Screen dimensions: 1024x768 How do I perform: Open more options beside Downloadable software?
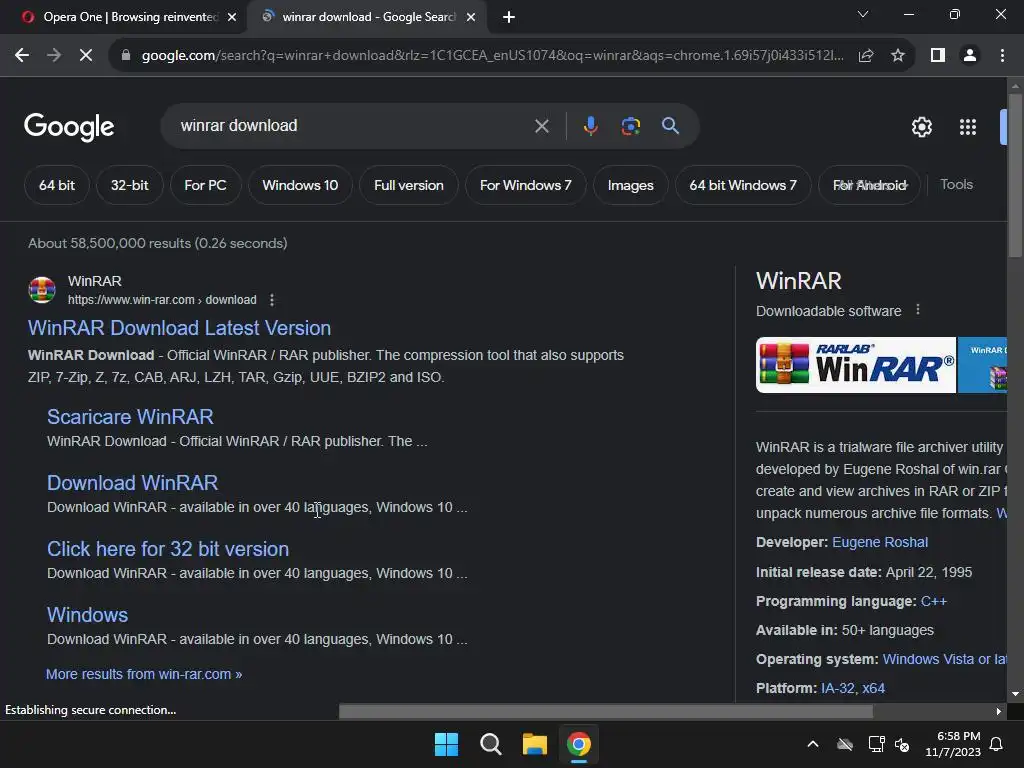(x=918, y=310)
